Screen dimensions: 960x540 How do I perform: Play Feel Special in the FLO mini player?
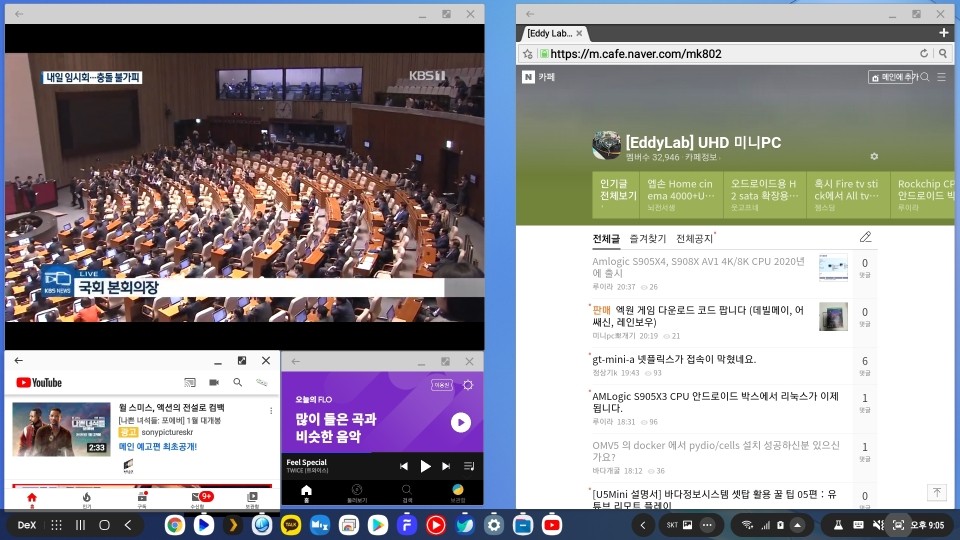pos(425,467)
